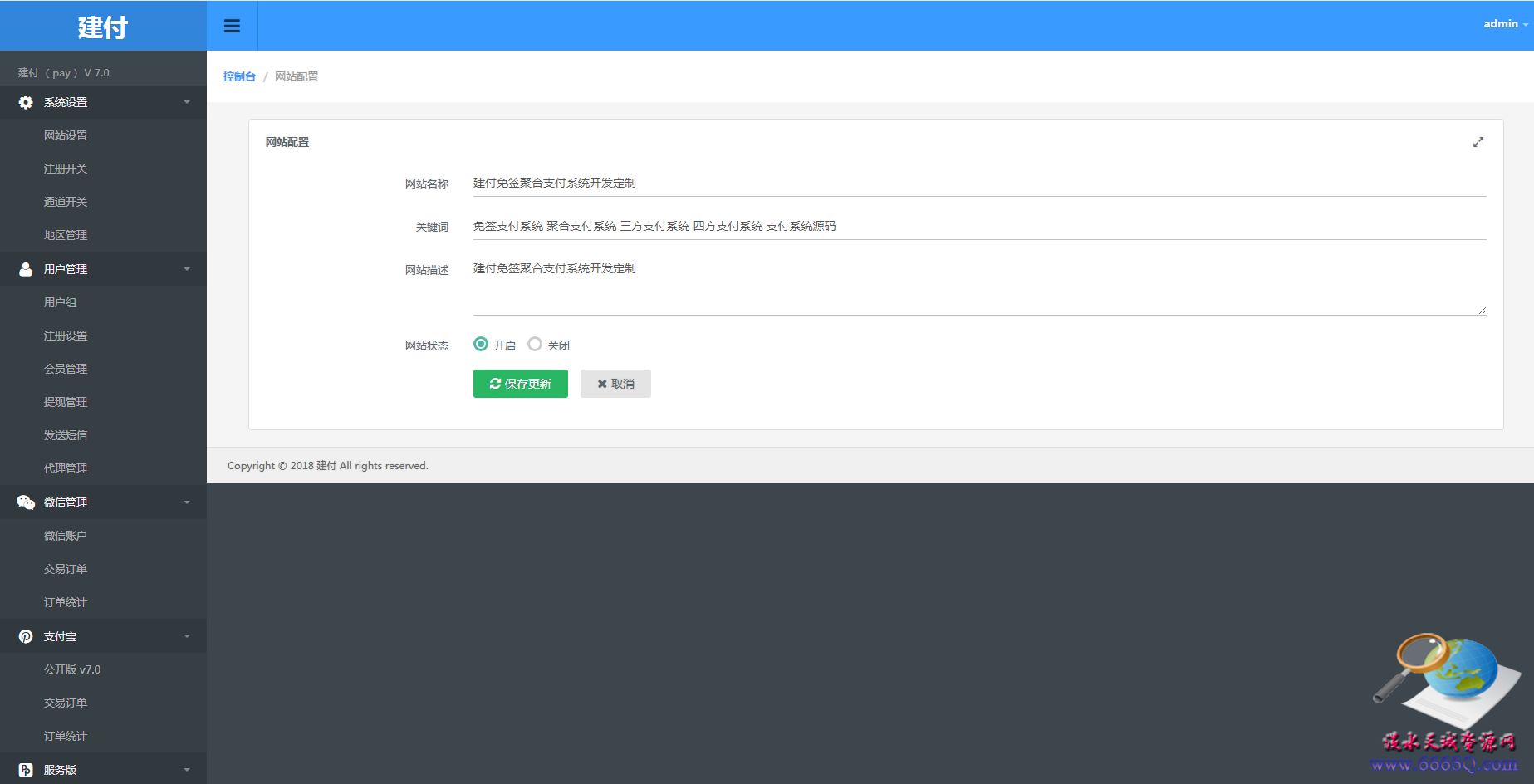The width and height of the screenshot is (1534, 784).
Task: Click the 网站配置 breadcrumb text
Action: [x=297, y=76]
